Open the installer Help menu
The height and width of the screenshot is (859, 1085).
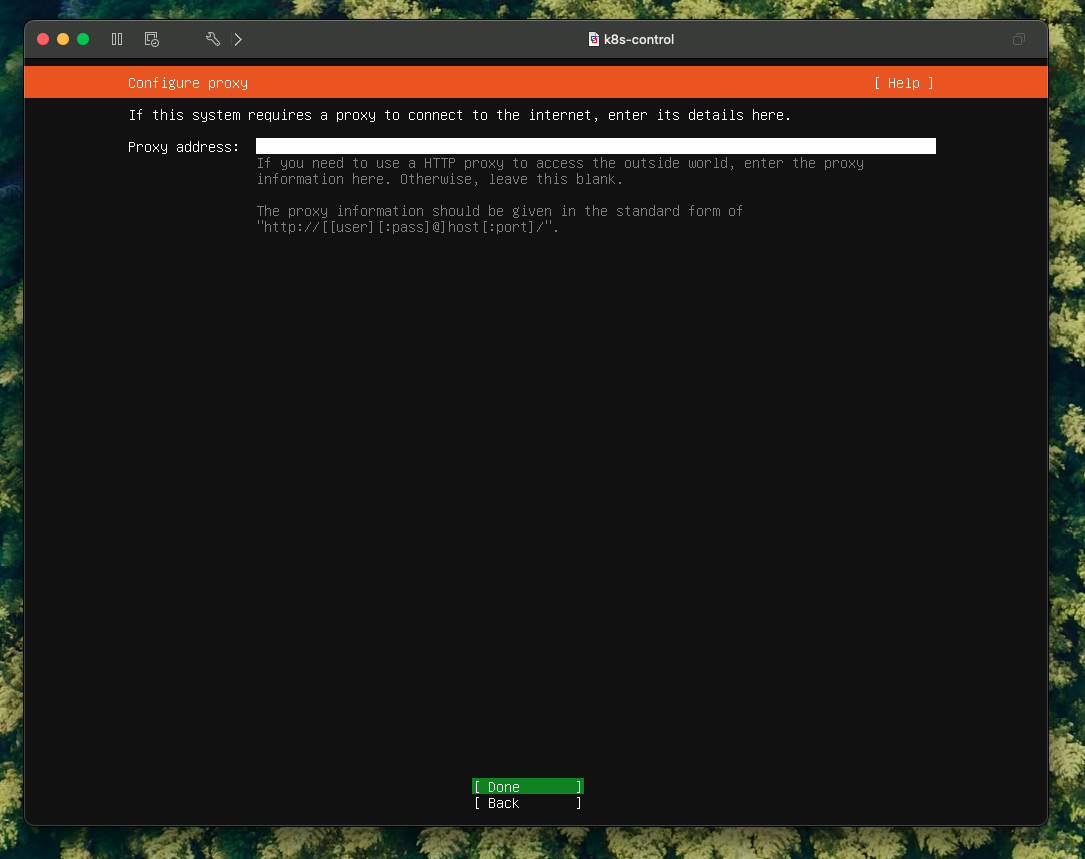coord(903,83)
